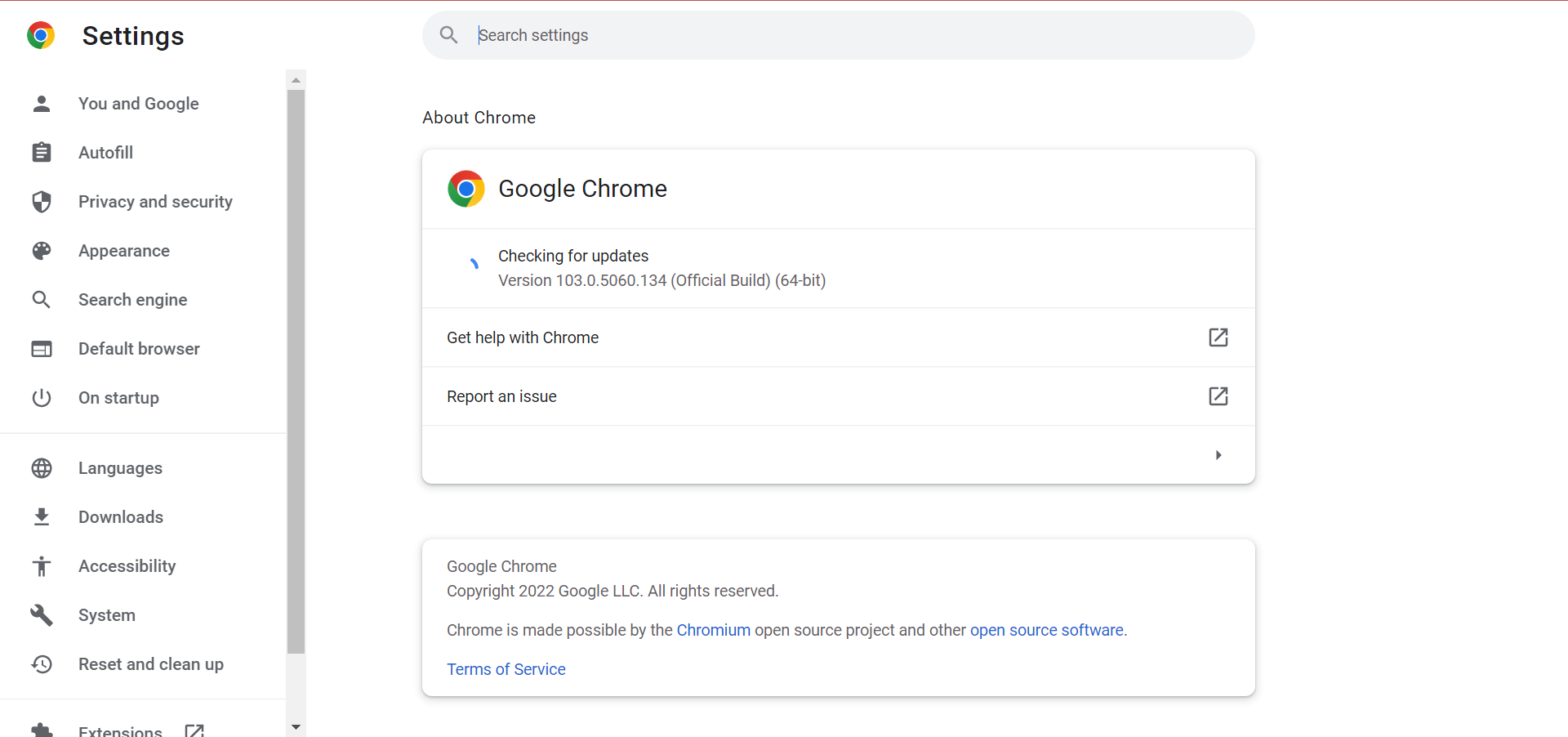Screen dimensions: 1568x737
Task: Click the Reset and clean up icon
Action: coord(42,664)
